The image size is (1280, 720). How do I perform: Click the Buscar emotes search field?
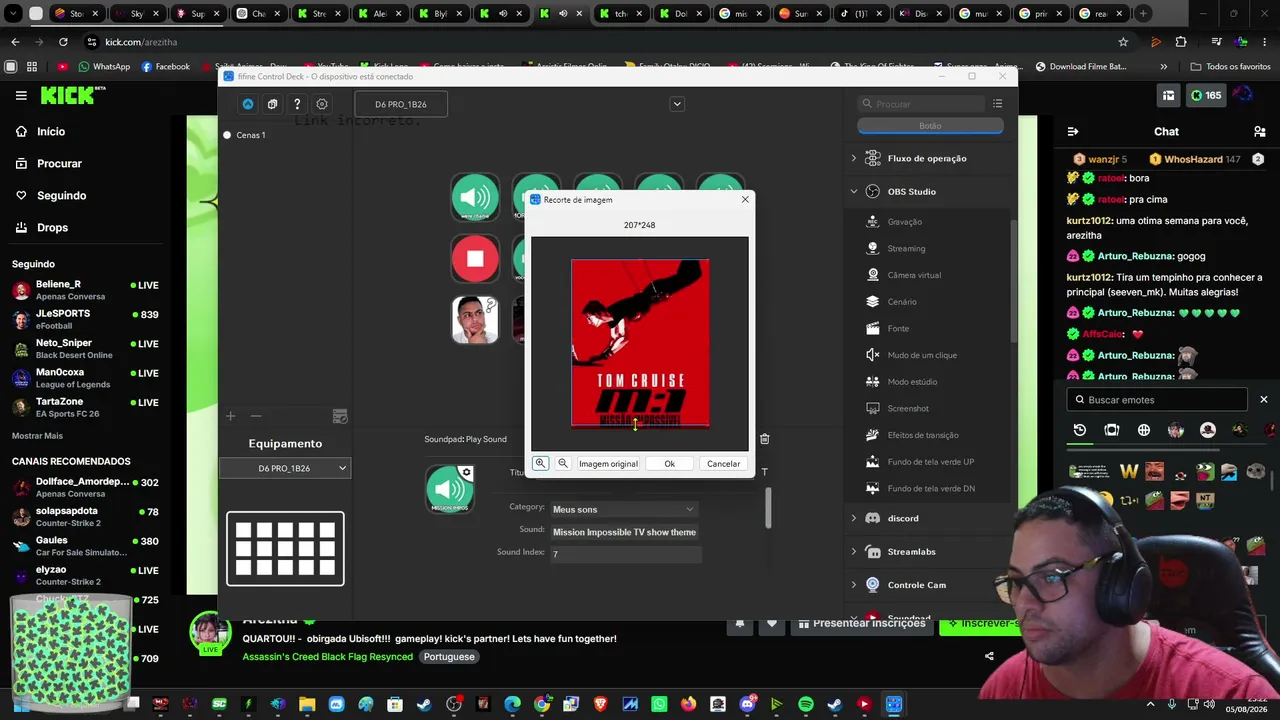[x=1158, y=399]
